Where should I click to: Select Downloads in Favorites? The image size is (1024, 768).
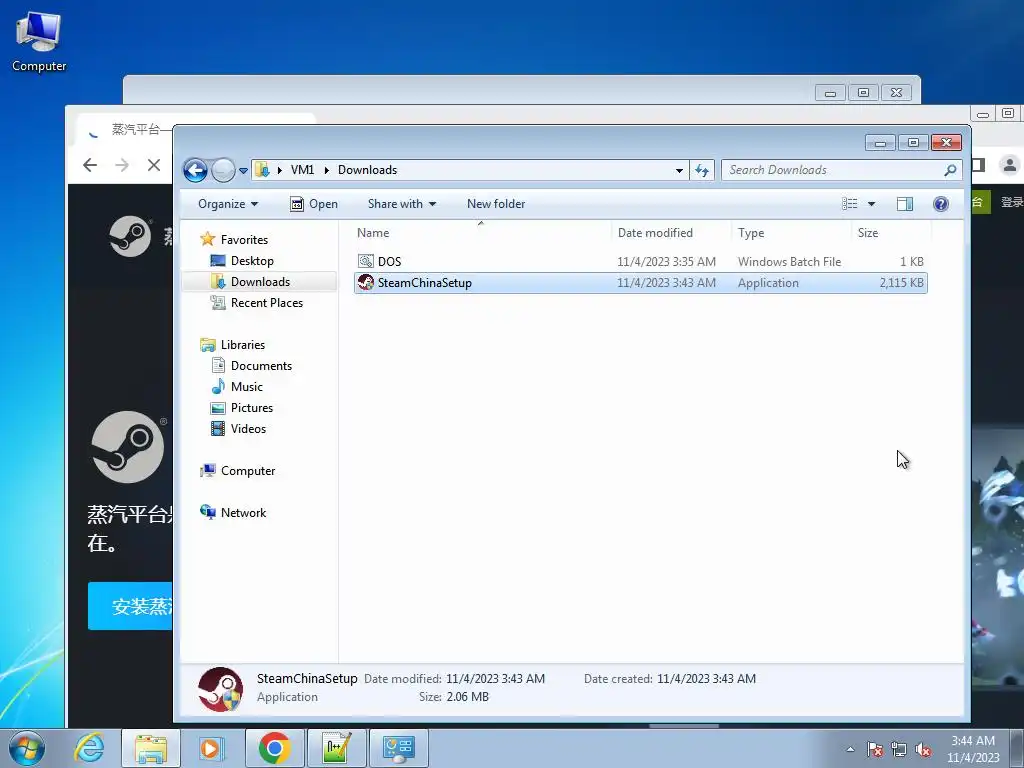click(260, 281)
